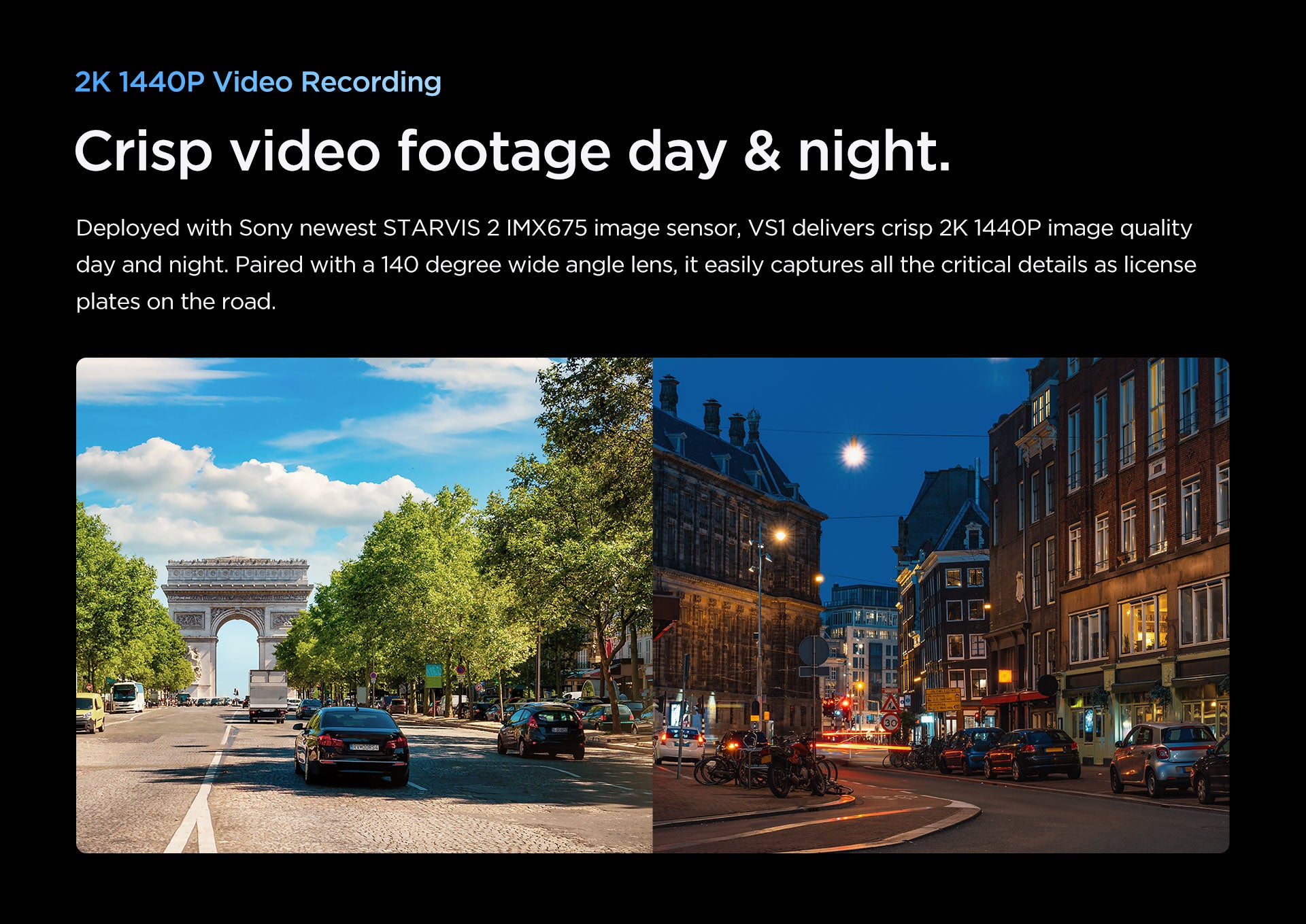Click the black sedan's rear license plate
Image resolution: width=1306 pixels, height=924 pixels.
point(364,747)
